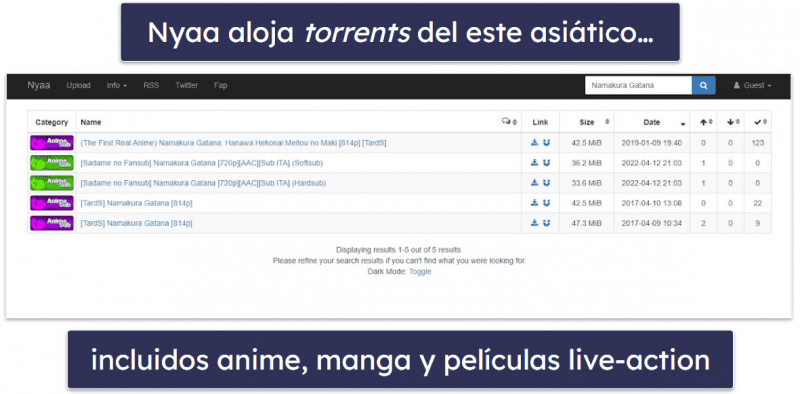This screenshot has height=394, width=800.
Task: Click the date 2017-04-09 10:34
Action: tap(652, 223)
